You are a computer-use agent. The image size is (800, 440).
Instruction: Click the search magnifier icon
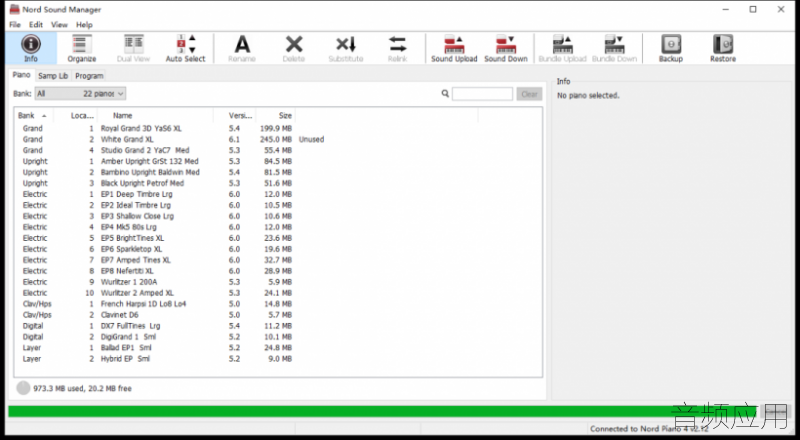(x=445, y=93)
